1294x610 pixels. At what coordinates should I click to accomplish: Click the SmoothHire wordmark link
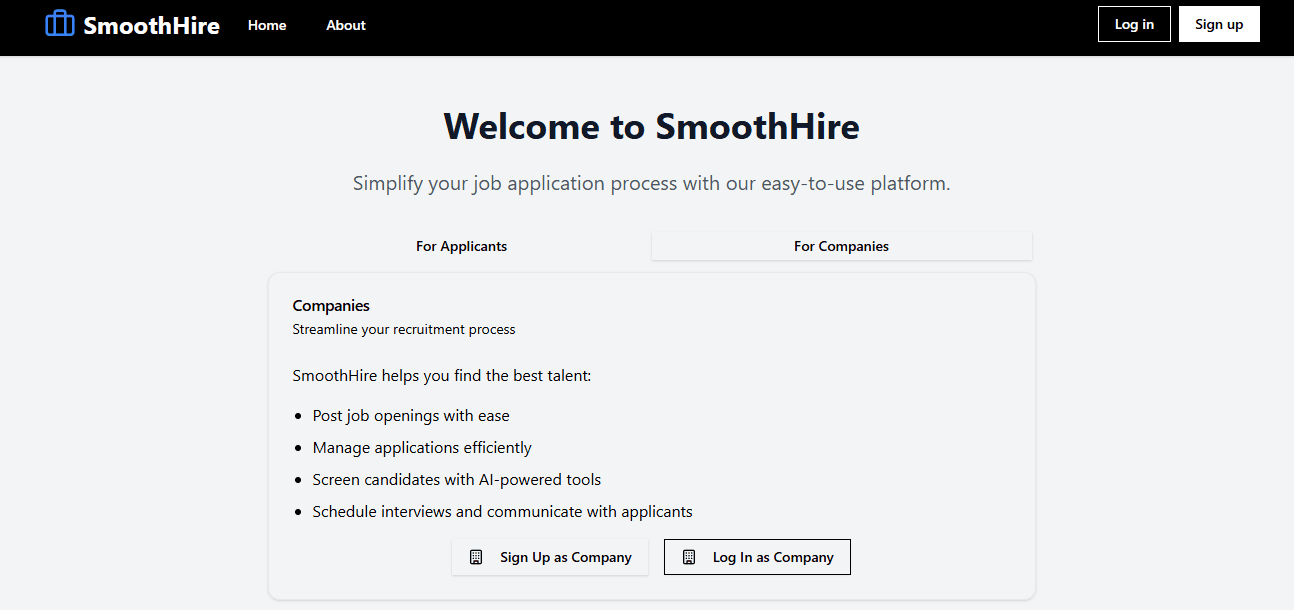[x=151, y=25]
